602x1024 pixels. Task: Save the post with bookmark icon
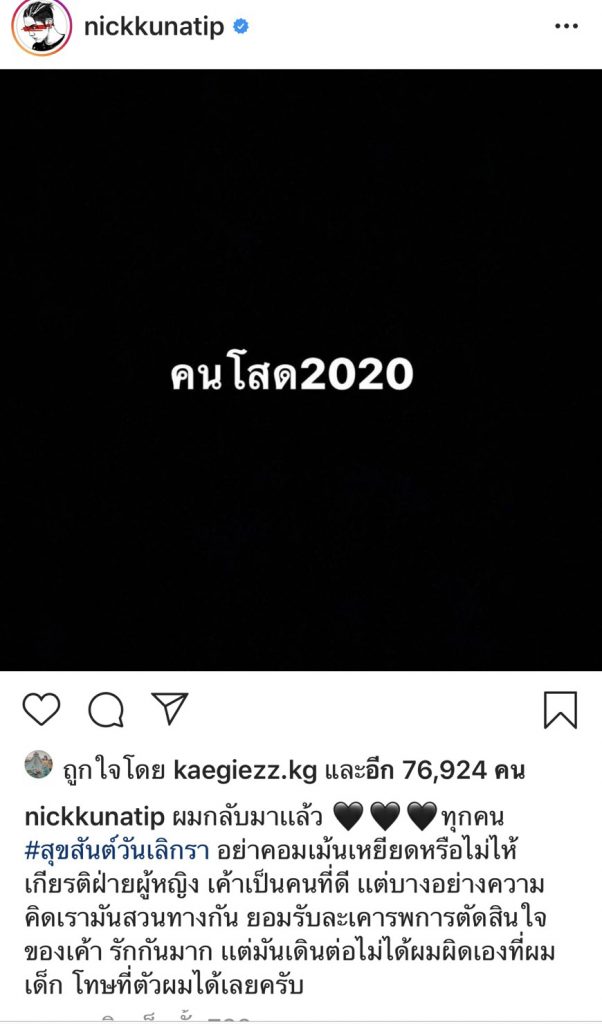pyautogui.click(x=560, y=710)
